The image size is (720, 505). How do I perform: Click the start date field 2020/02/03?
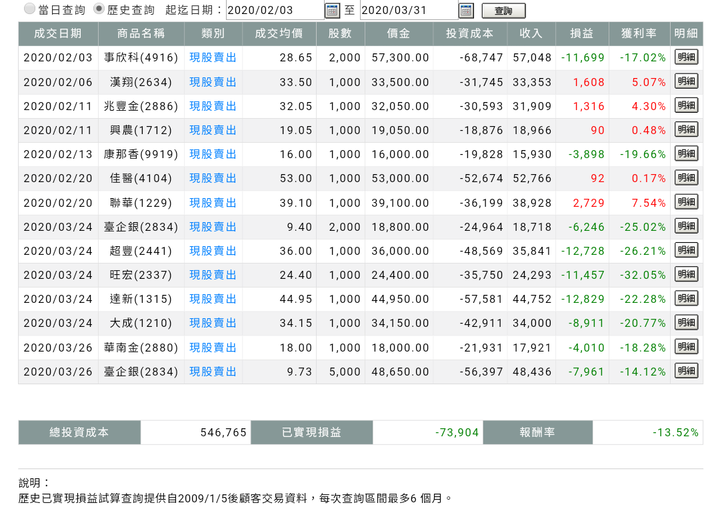point(275,10)
